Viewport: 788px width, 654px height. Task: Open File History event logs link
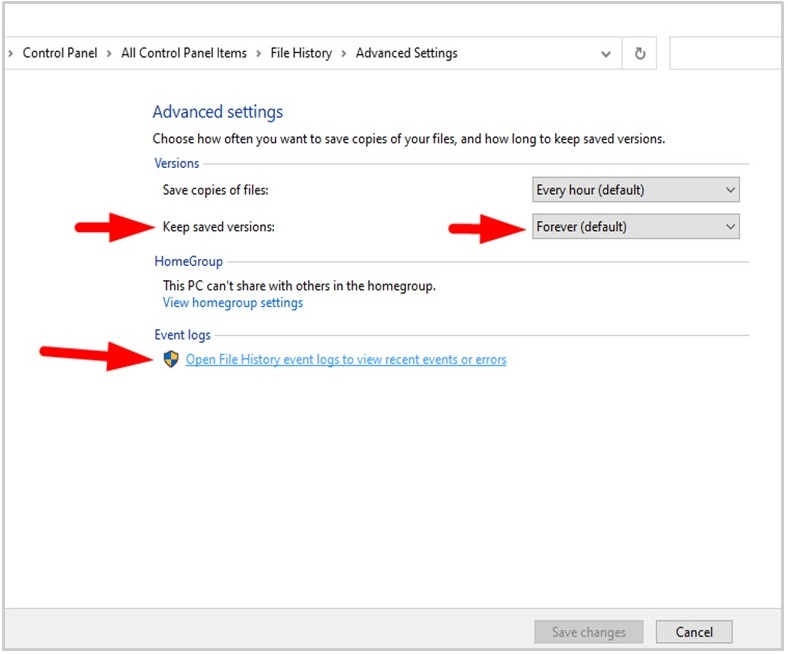[346, 360]
